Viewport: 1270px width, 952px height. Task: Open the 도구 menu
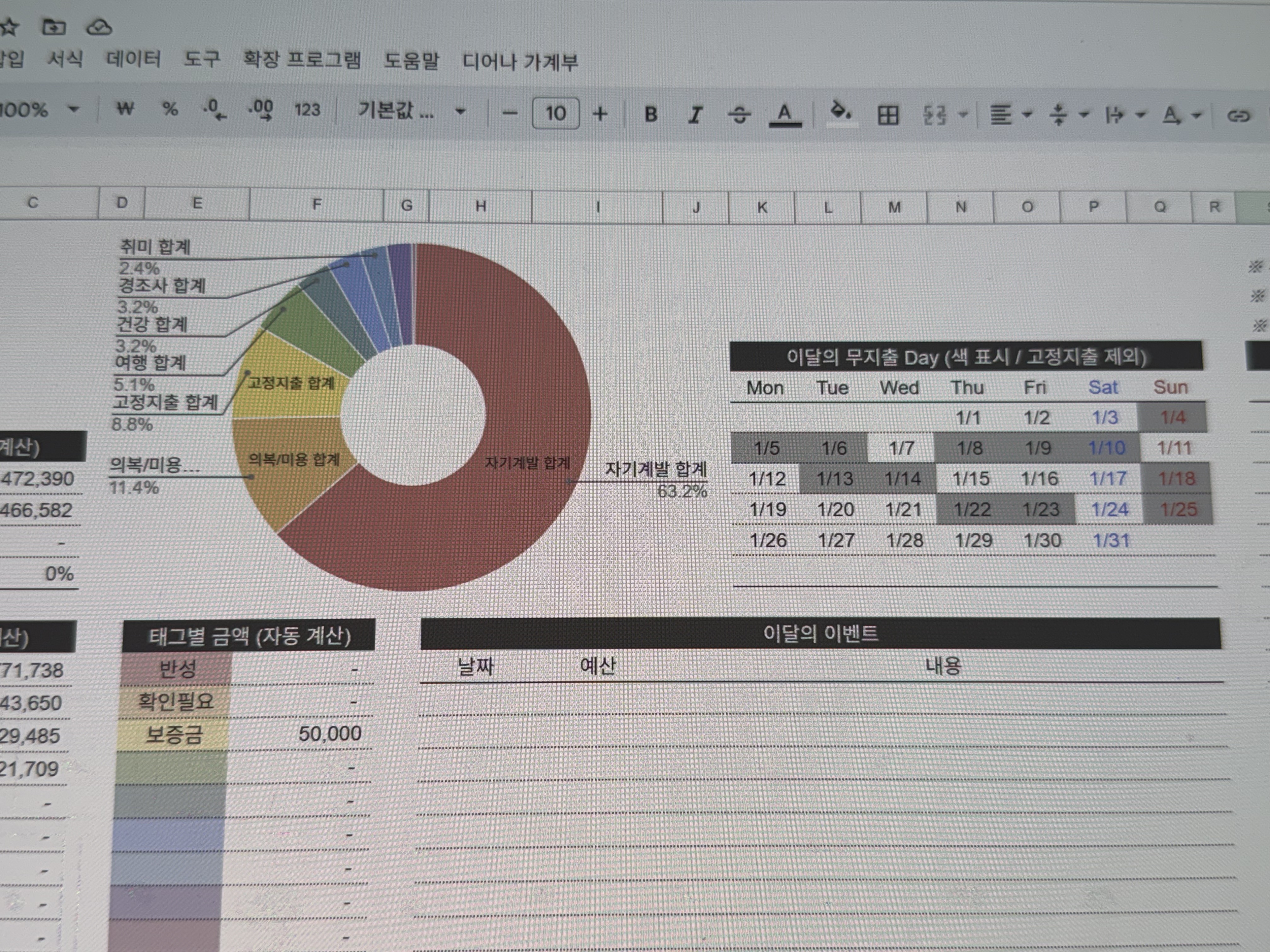coord(202,59)
